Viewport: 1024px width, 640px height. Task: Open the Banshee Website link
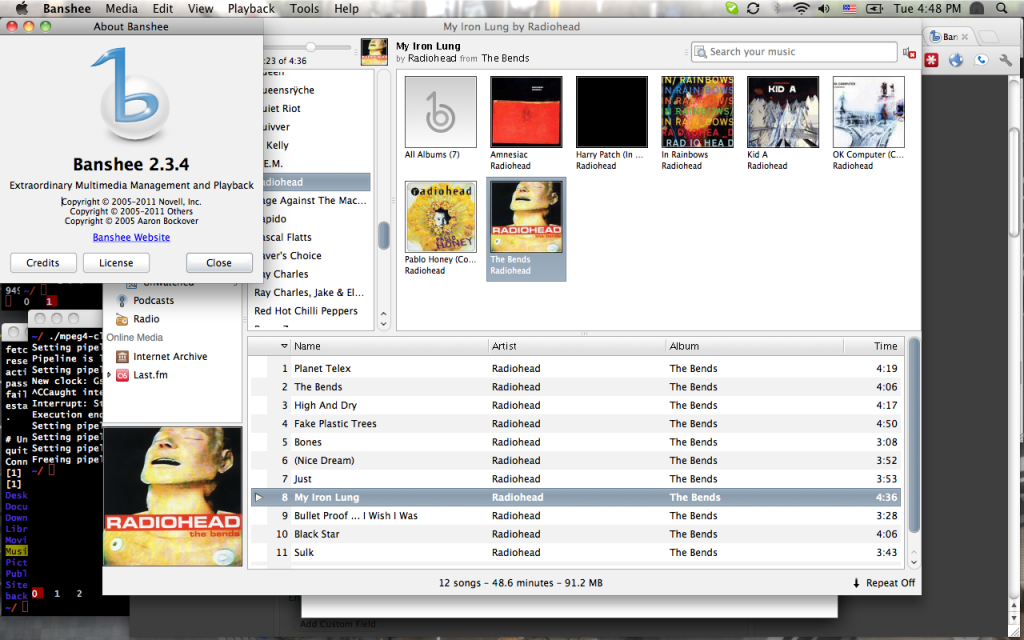131,237
